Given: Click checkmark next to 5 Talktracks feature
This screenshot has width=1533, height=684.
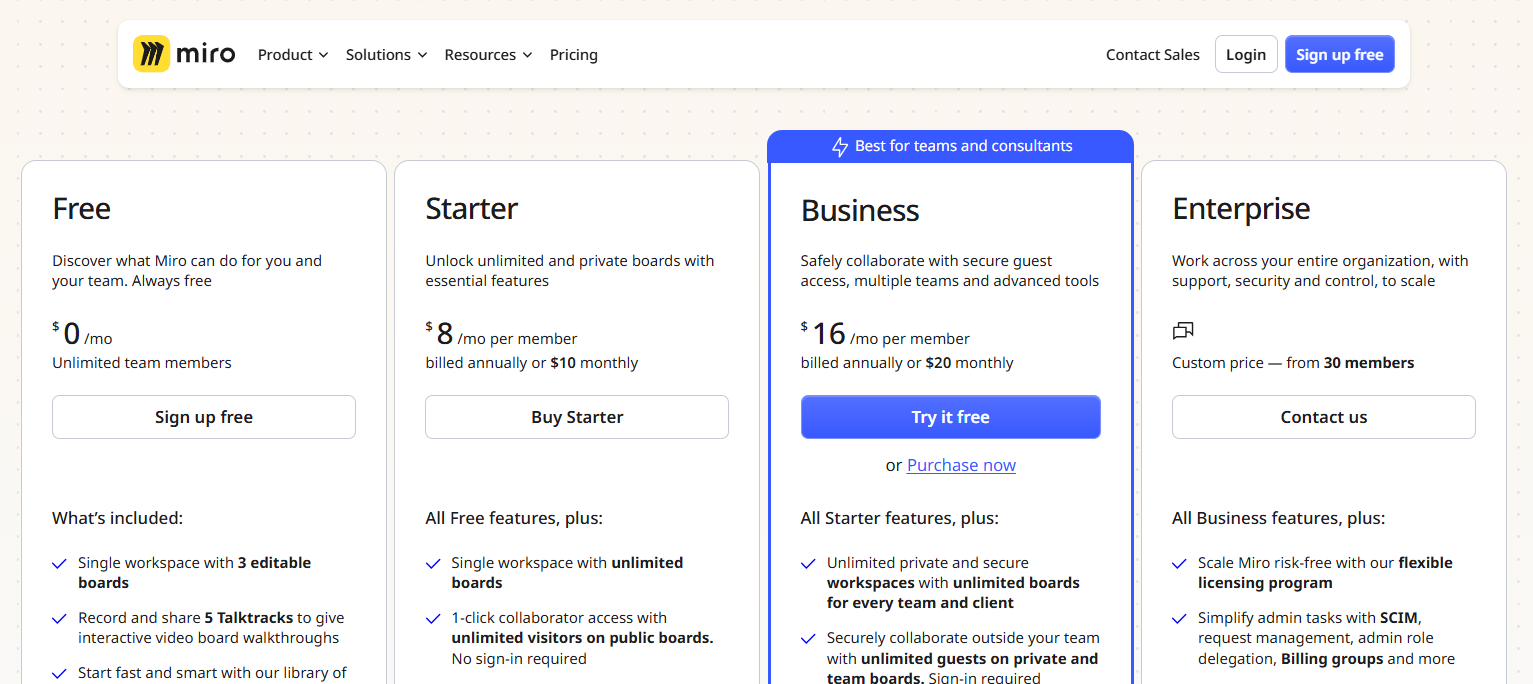Looking at the screenshot, I should 59,619.
